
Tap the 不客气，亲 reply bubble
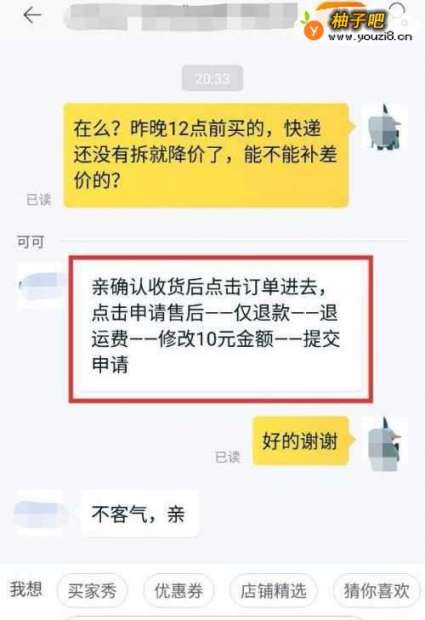(x=139, y=514)
